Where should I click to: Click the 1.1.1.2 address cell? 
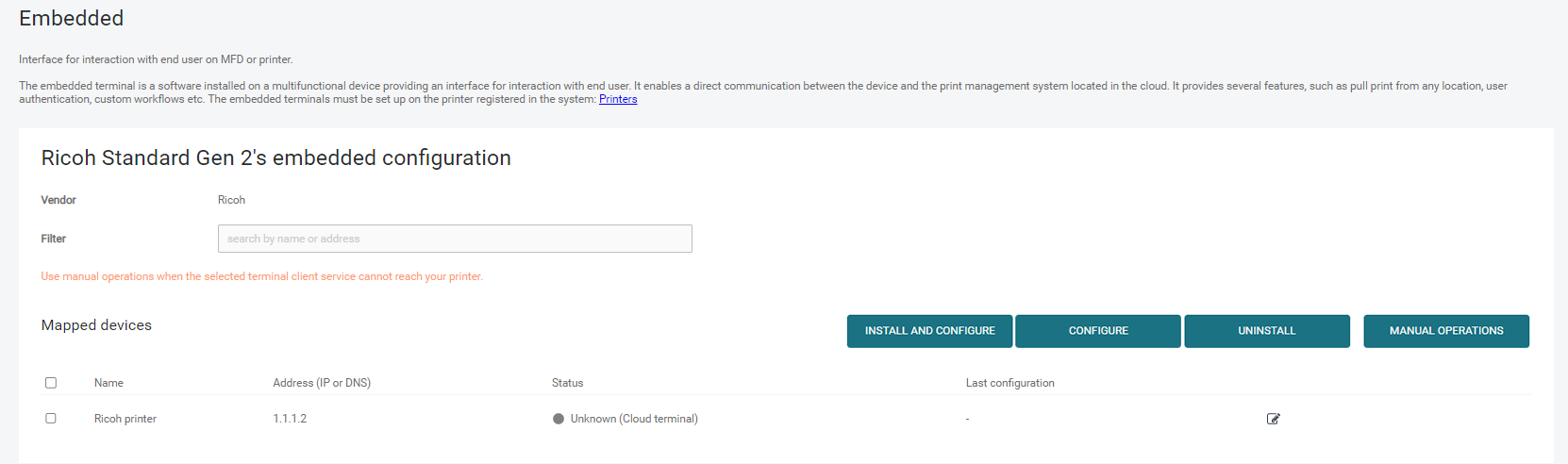(290, 419)
